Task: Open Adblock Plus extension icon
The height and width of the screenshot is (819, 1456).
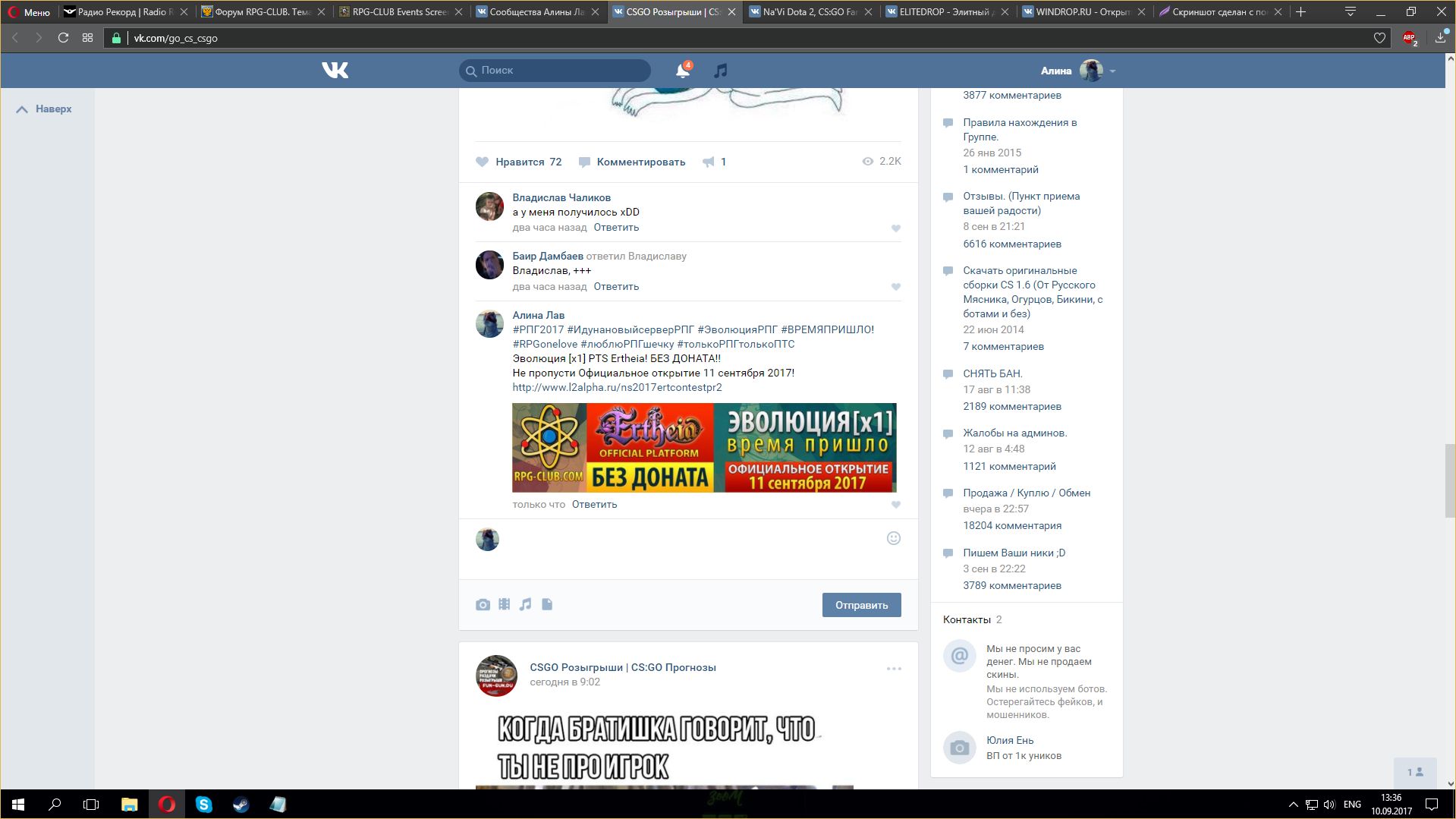Action: click(1410, 38)
